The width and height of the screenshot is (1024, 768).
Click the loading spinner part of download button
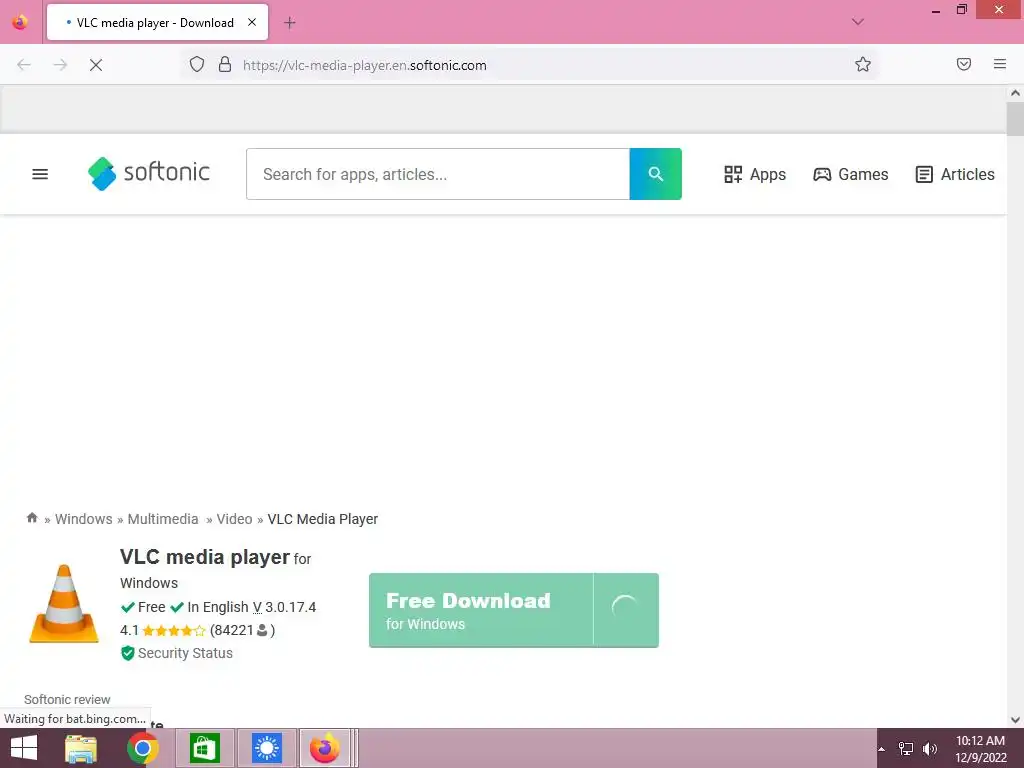pyautogui.click(x=626, y=611)
